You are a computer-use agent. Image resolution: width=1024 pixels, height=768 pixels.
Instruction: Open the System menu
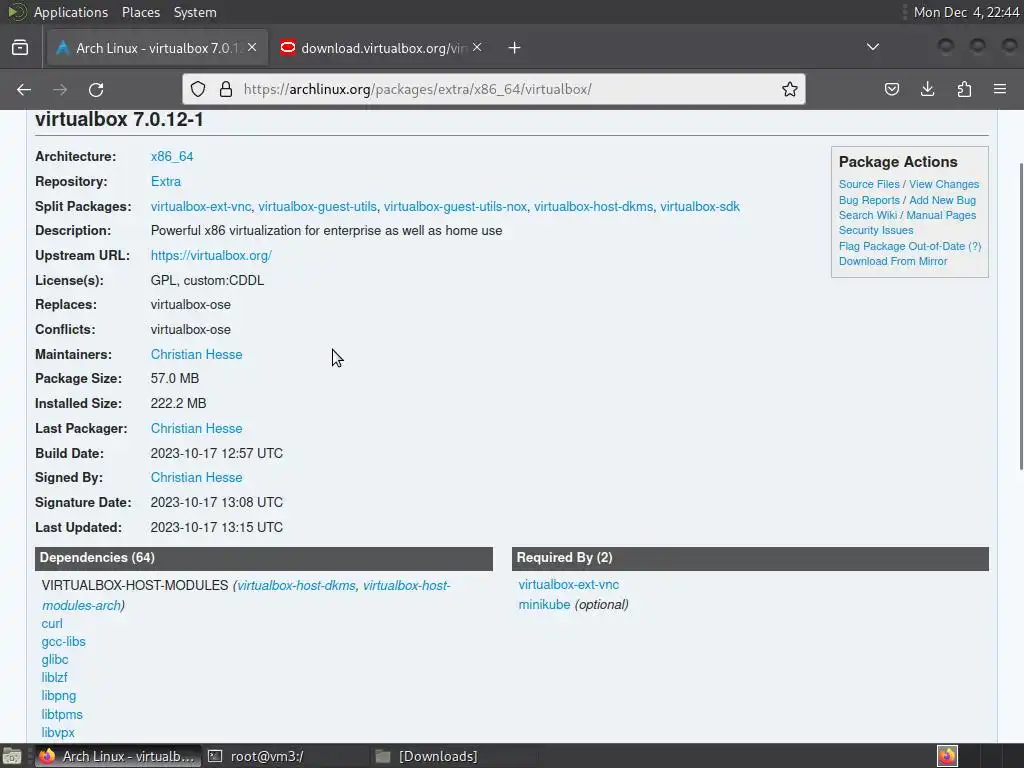tap(195, 12)
